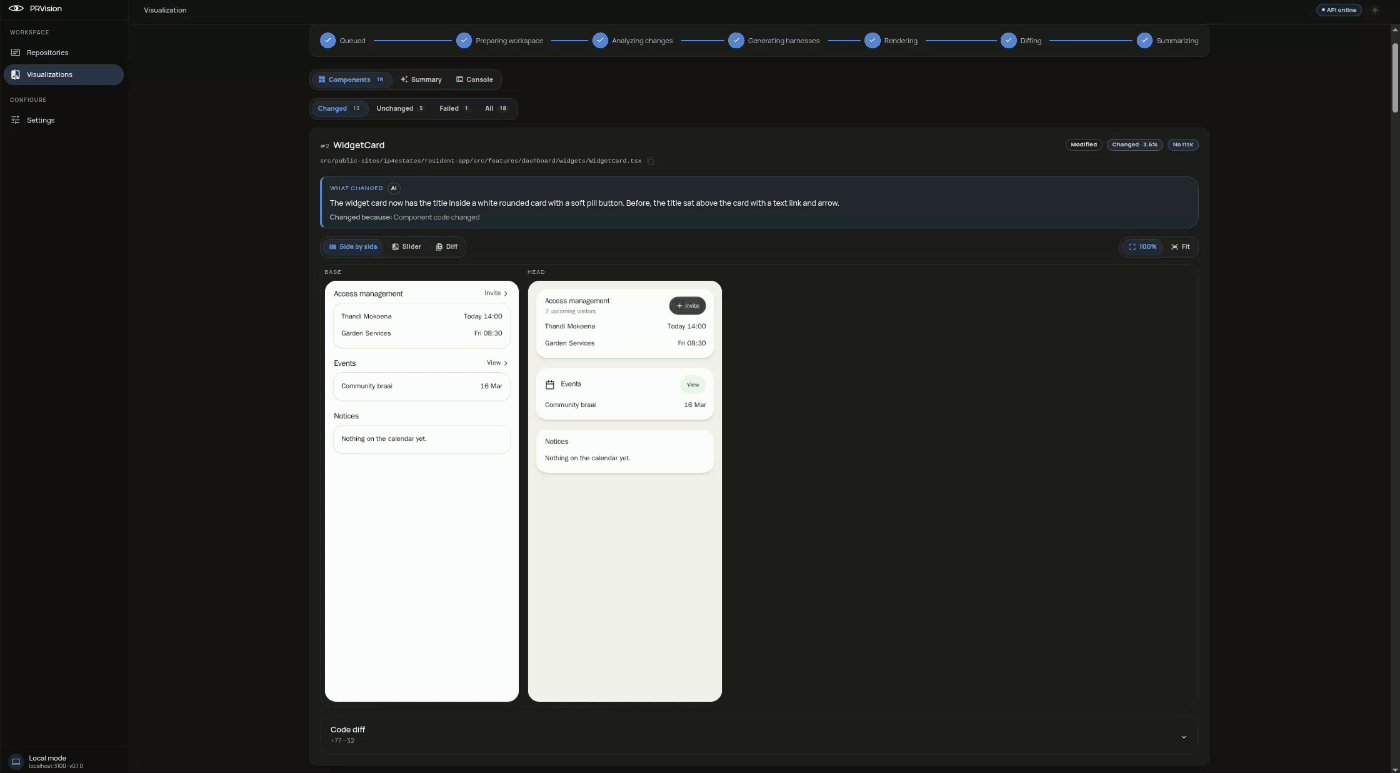This screenshot has height=773, width=1400.
Task: Click the Generating harnesses step checkmark
Action: pyautogui.click(x=736, y=40)
